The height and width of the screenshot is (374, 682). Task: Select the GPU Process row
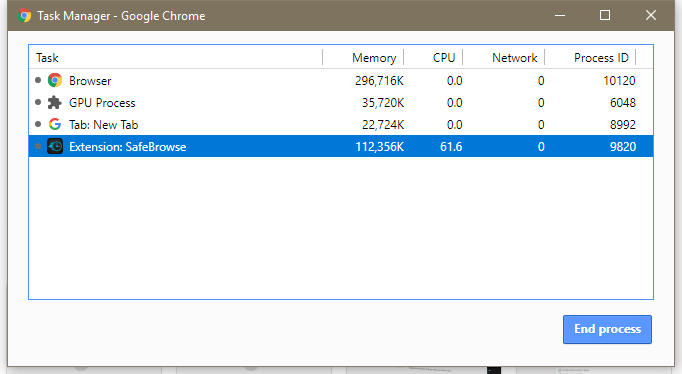point(341,103)
